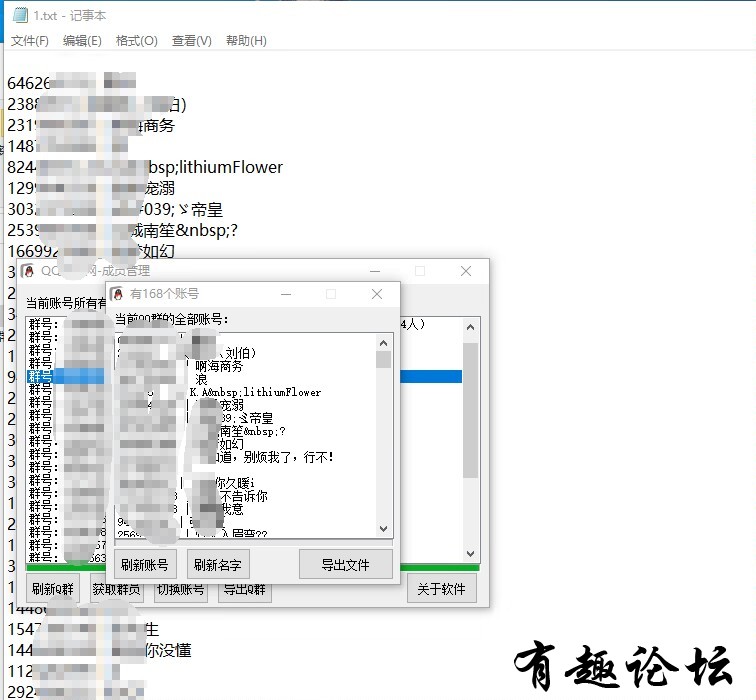Click Notepad line ending 南笙&nbsp;?
The height and width of the screenshot is (700, 756).
tap(122, 230)
